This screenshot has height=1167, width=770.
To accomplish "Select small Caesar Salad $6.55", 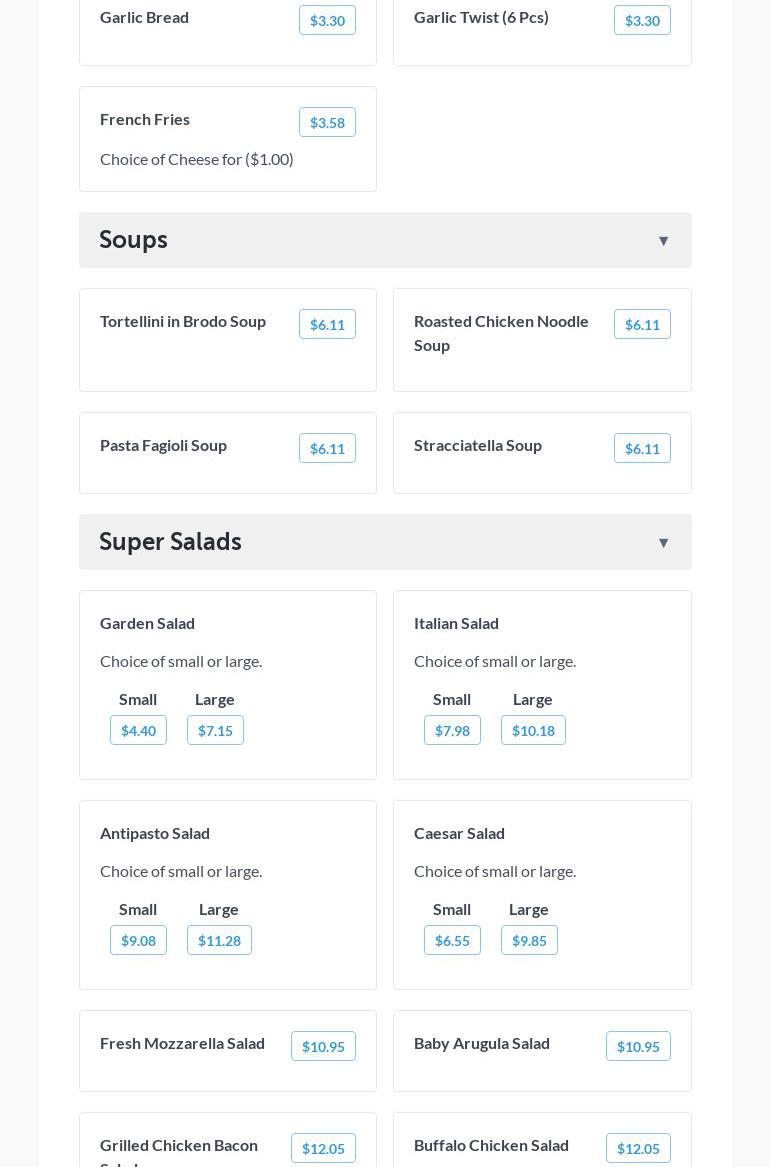I will [x=452, y=940].
